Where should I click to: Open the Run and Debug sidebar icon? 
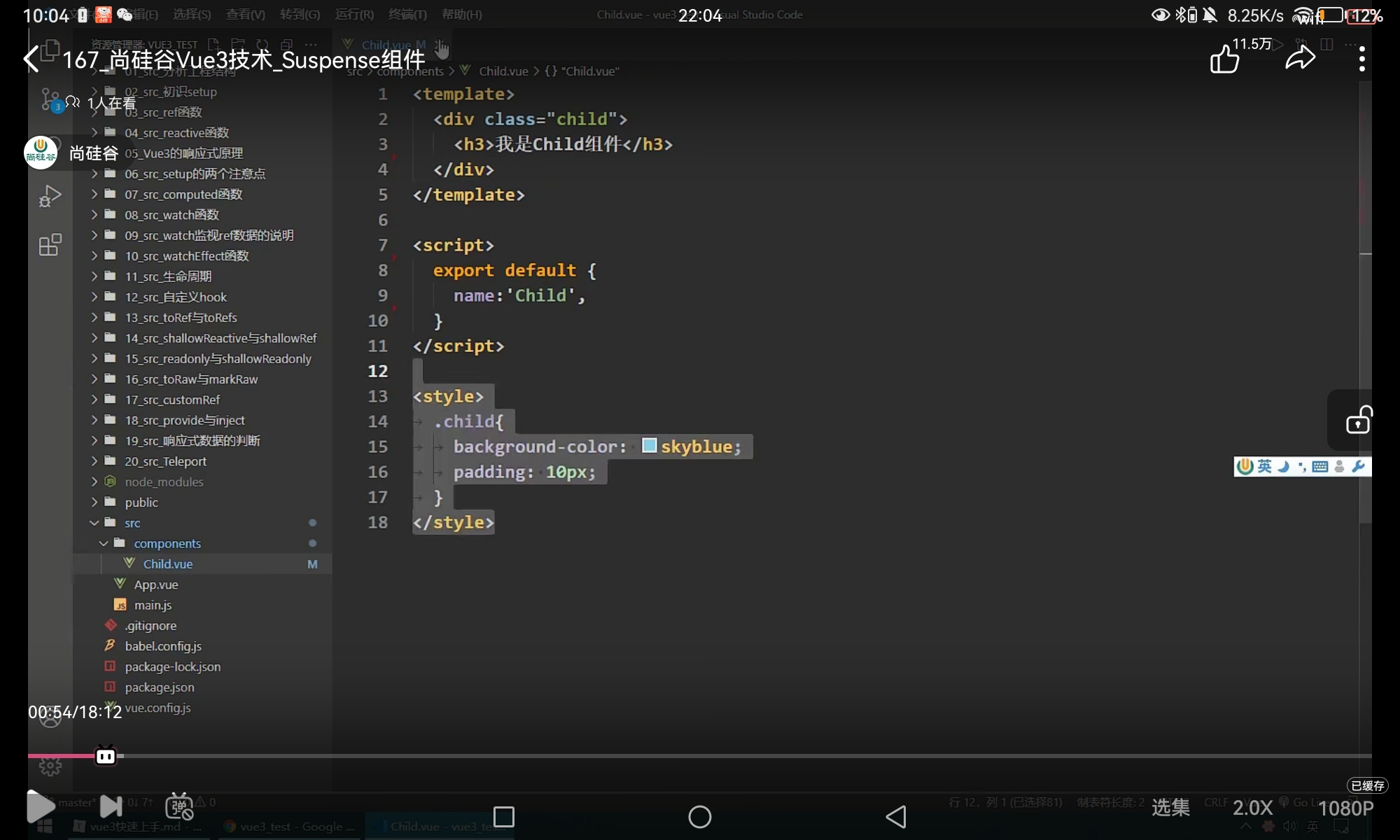(x=50, y=196)
